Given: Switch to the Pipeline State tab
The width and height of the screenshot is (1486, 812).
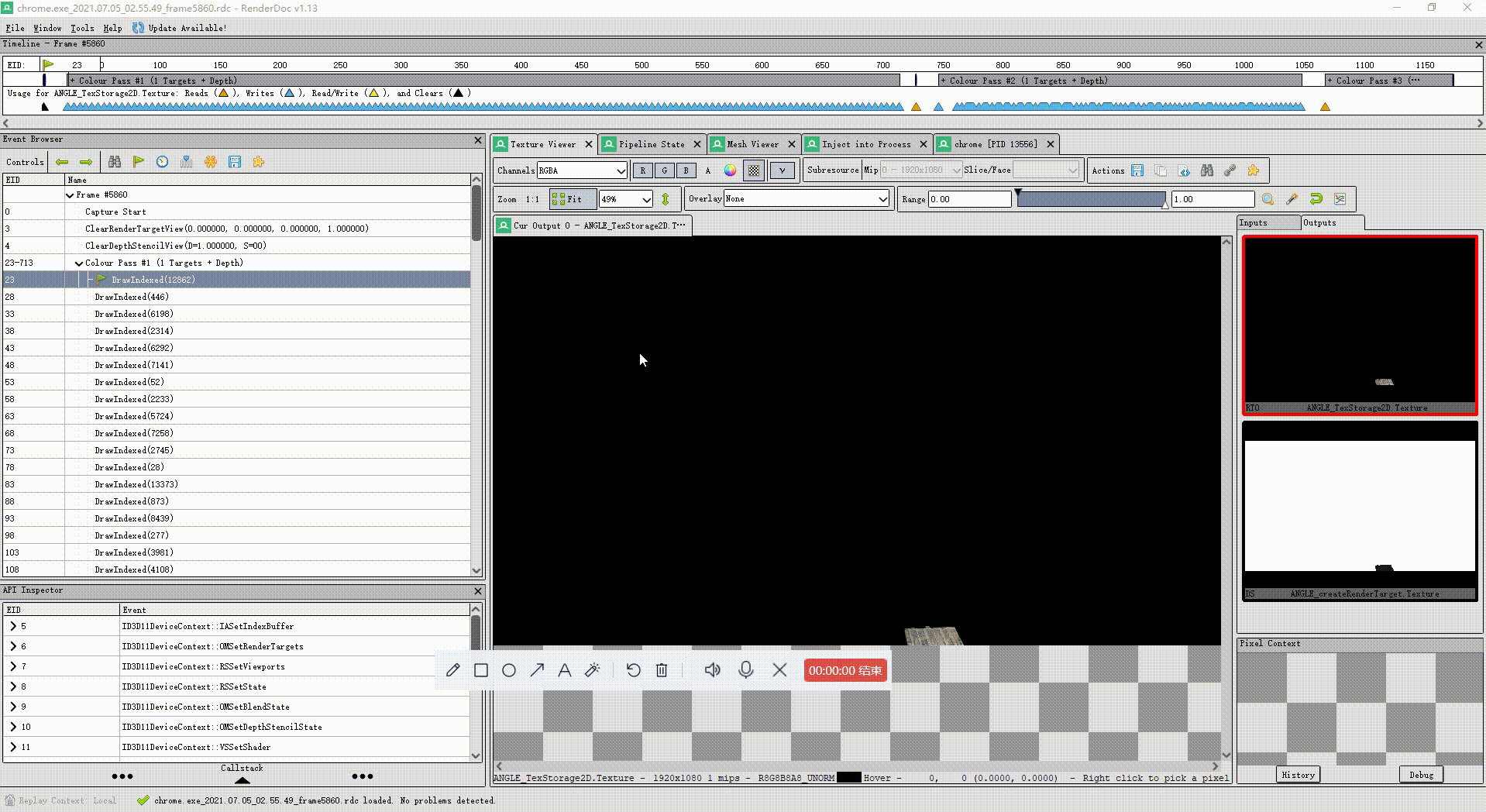Looking at the screenshot, I should [x=651, y=144].
